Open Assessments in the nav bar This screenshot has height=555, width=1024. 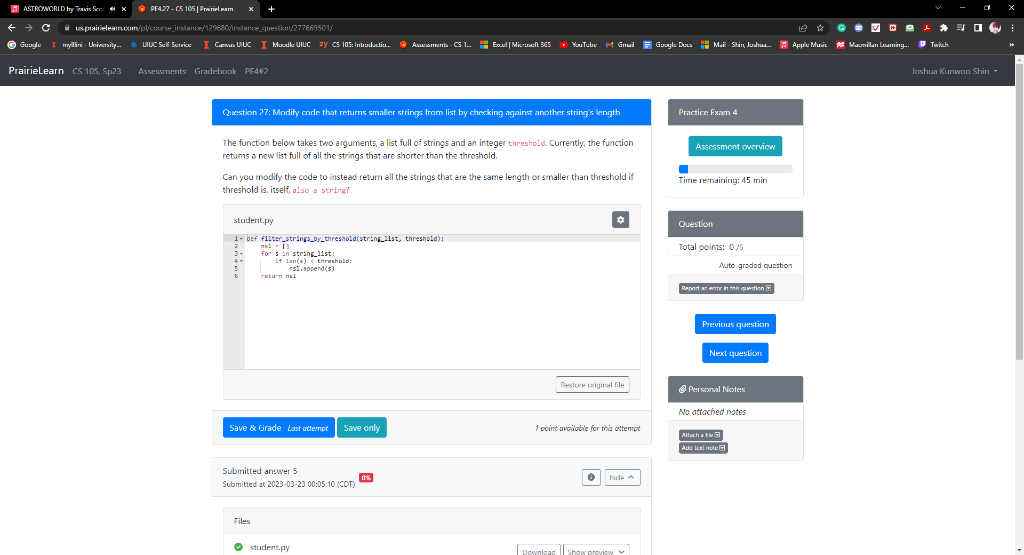click(x=162, y=71)
